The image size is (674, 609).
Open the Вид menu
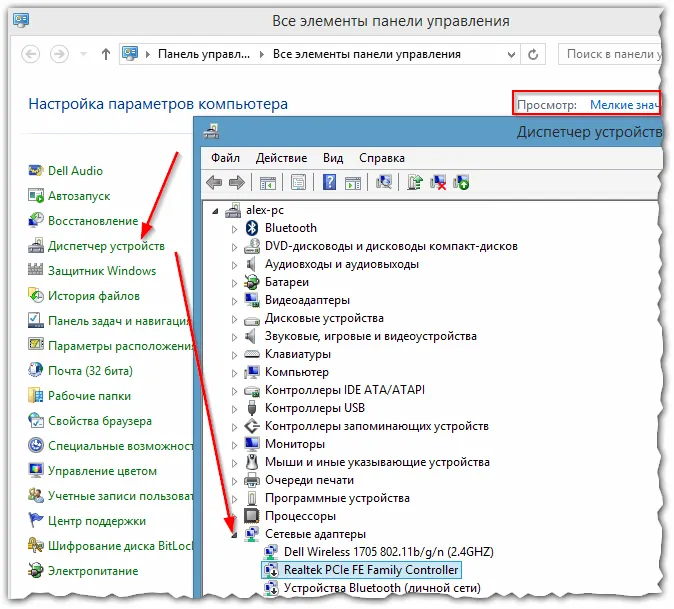tap(333, 158)
